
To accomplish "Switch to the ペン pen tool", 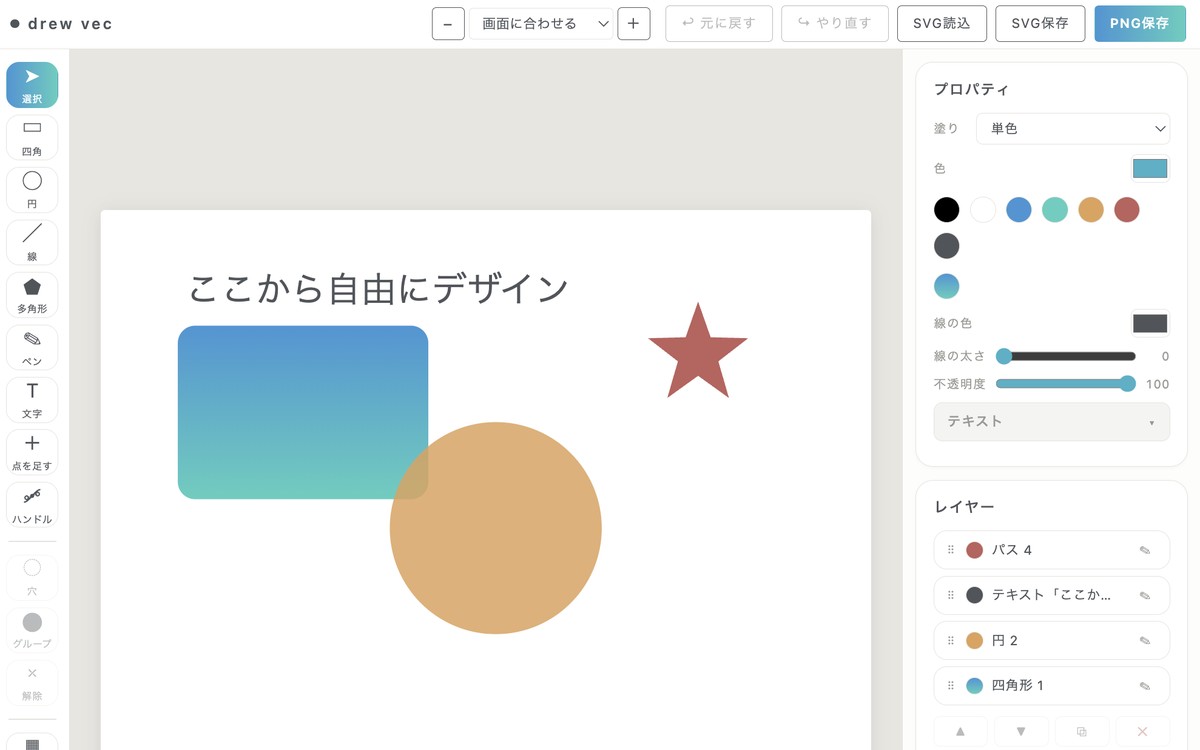I will (x=32, y=348).
